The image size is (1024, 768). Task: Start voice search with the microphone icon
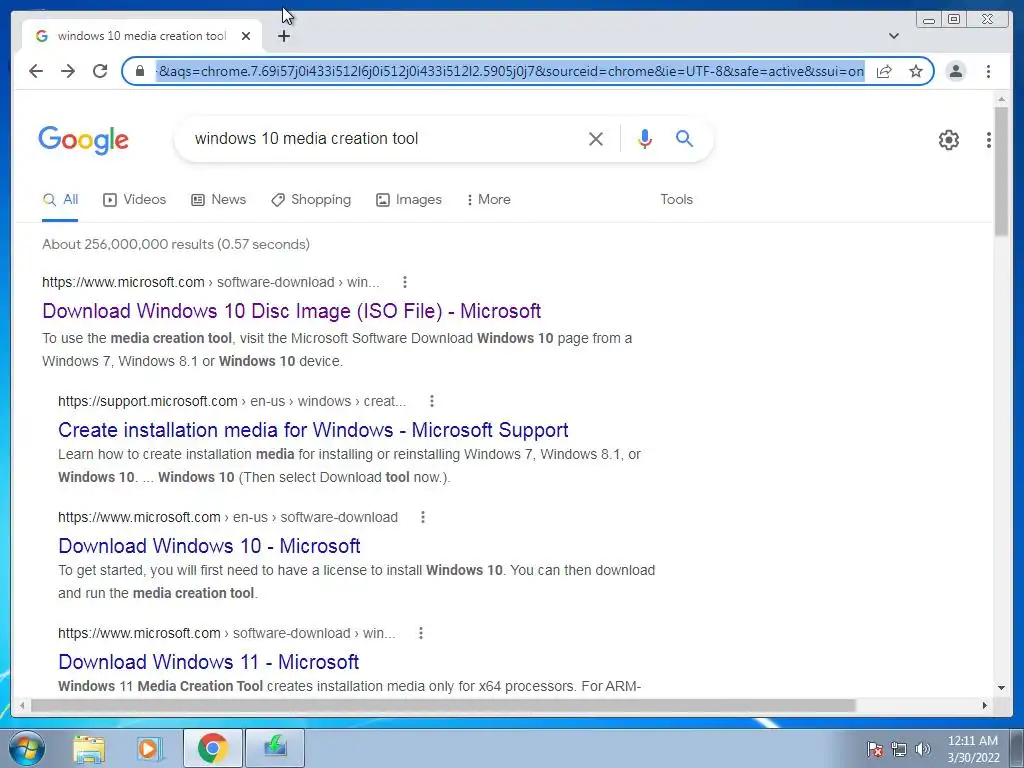[645, 138]
